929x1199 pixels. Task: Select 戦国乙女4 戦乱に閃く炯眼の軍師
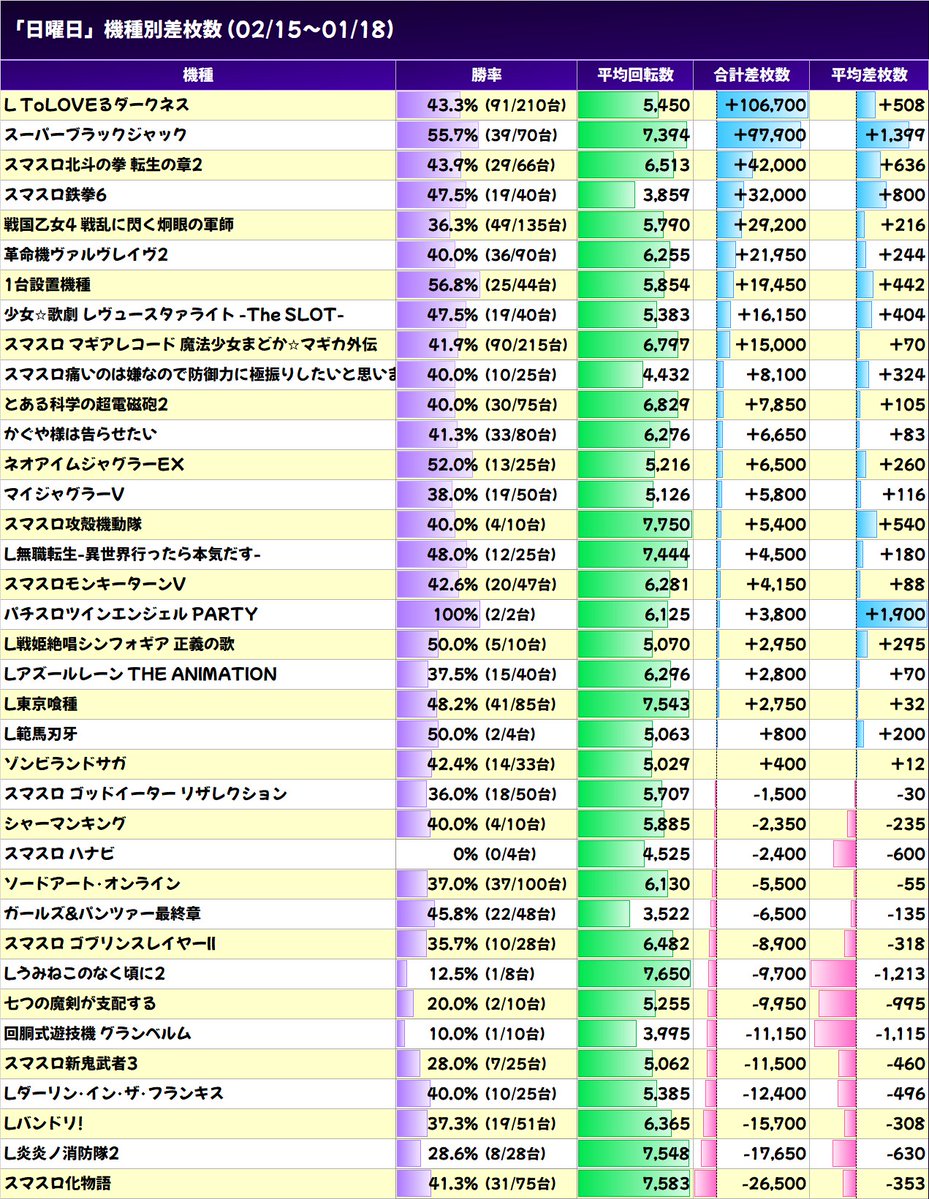[x=119, y=225]
